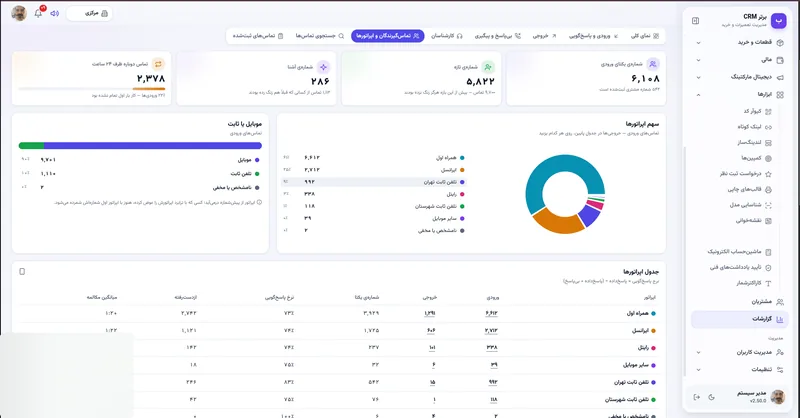Select سایر موبایل legend row
Viewport: 800px width, 418px height.
coord(373,218)
